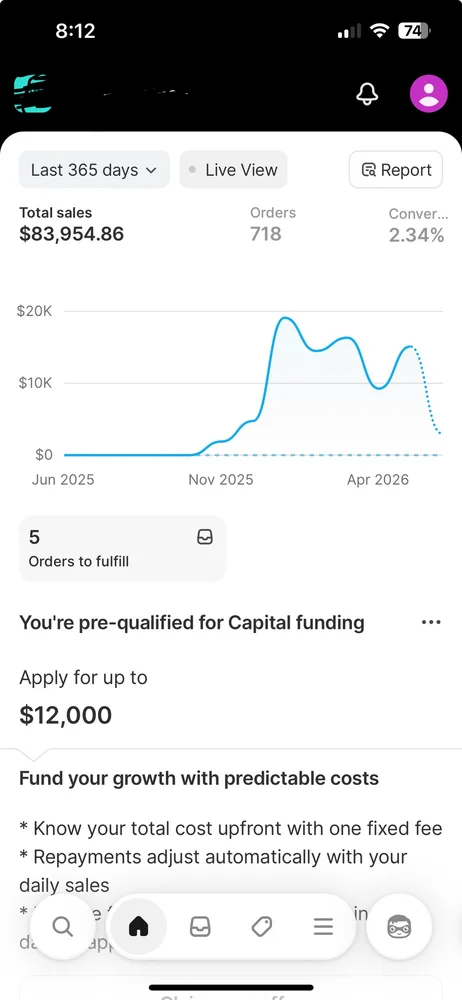Tap the sales chart peak near $20K

(285, 318)
